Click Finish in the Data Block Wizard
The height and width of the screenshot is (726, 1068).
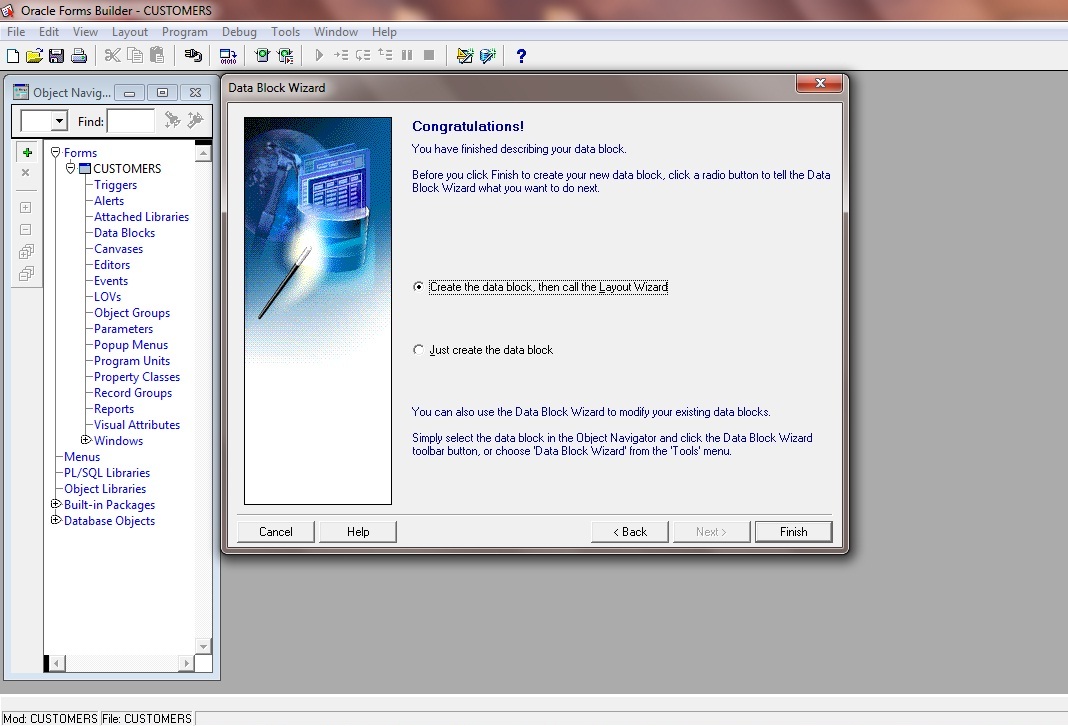(793, 531)
